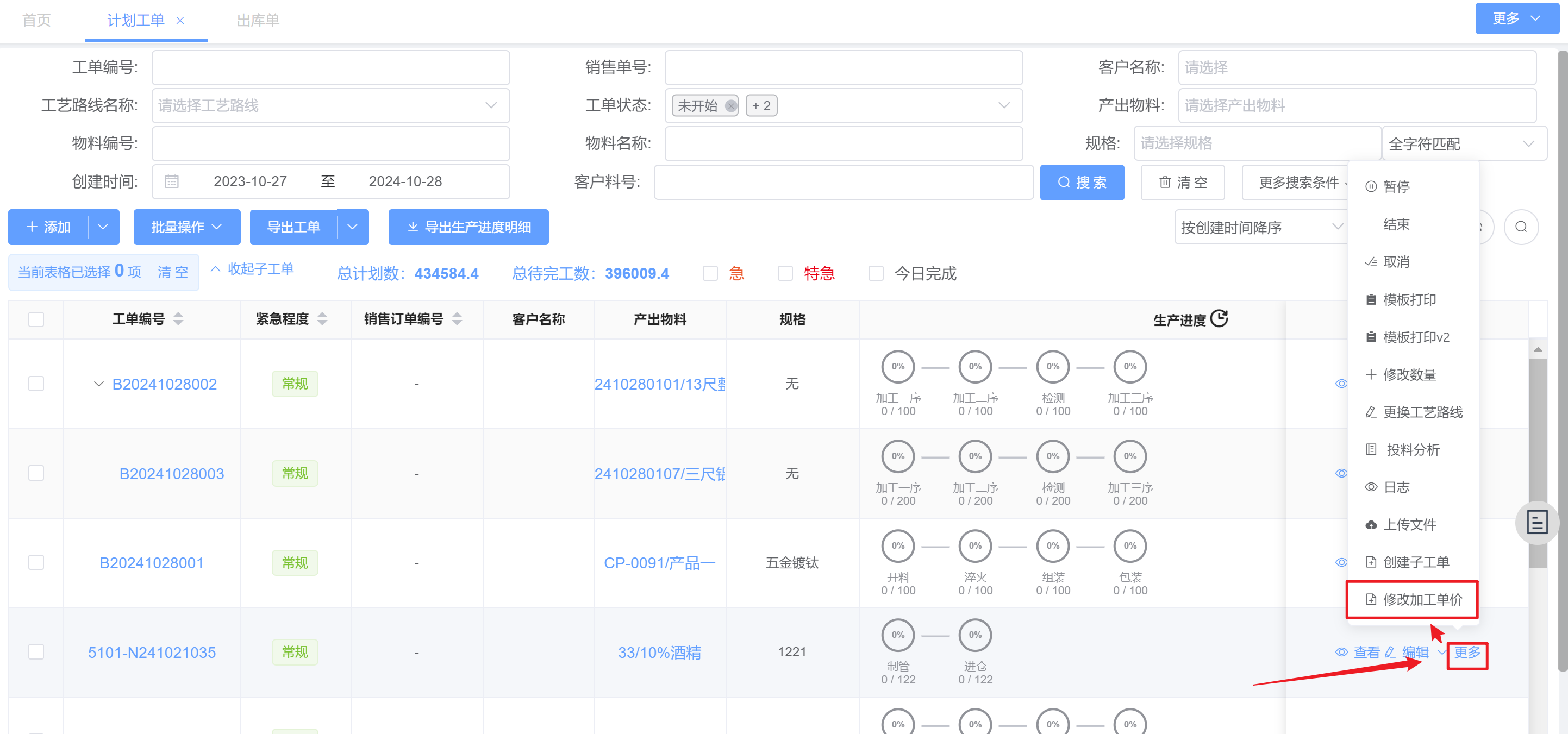This screenshot has width=1568, height=734.
Task: Choose 更换工艺路线 from the context menu
Action: 1414,412
